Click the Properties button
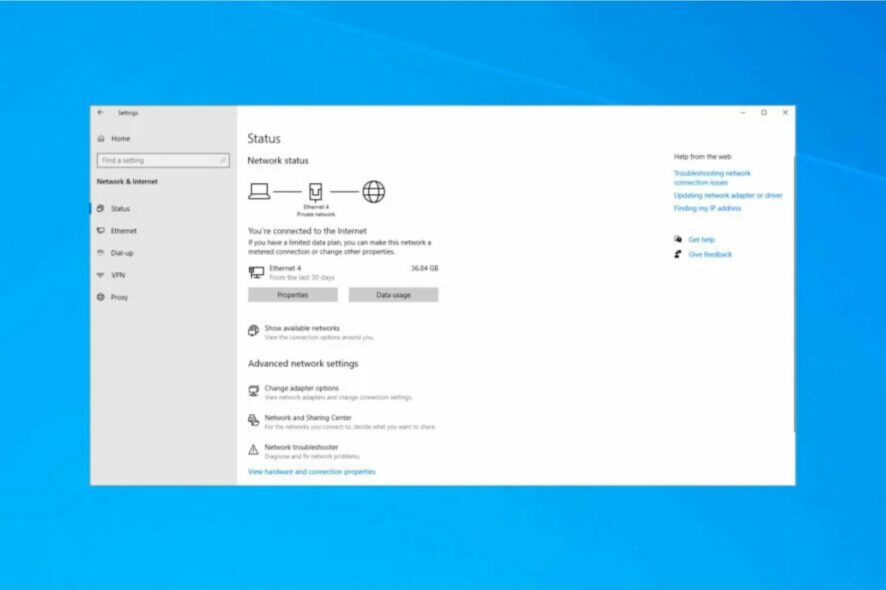This screenshot has height=590, width=886. (293, 294)
